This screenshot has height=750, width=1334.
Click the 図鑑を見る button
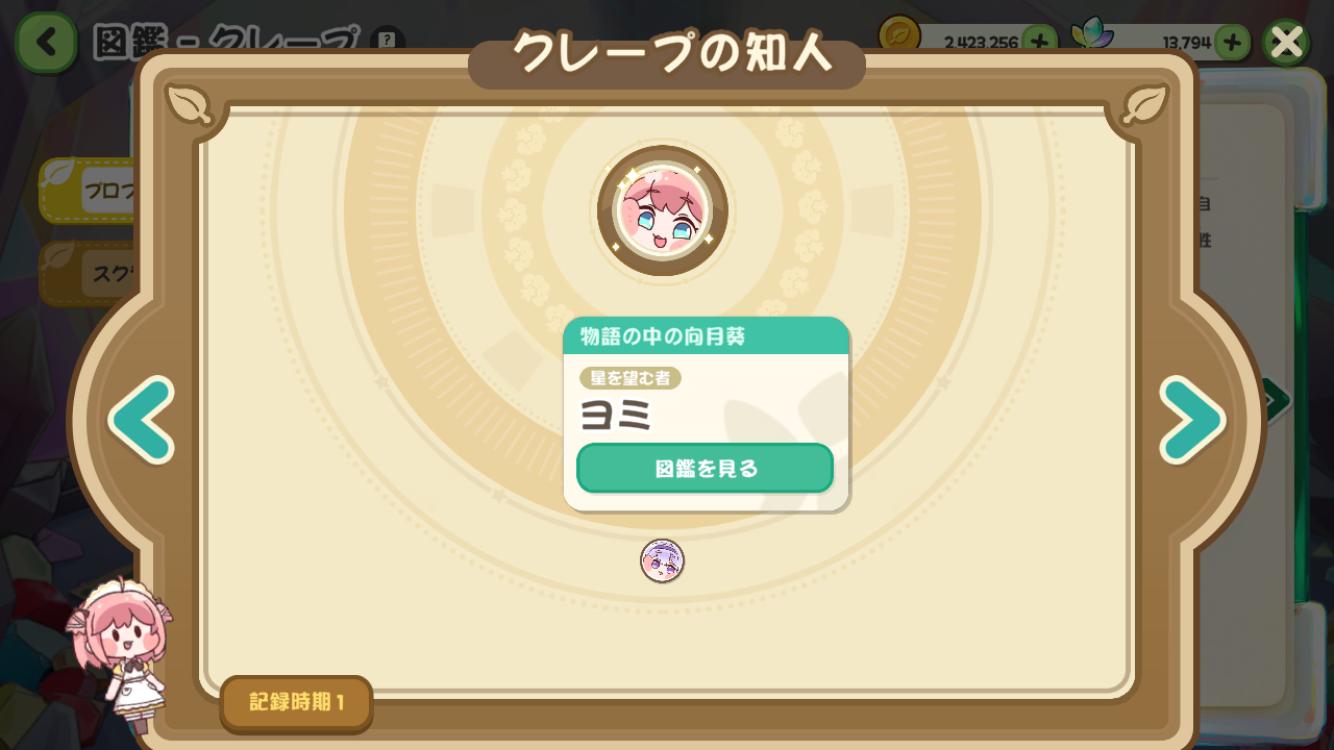705,468
